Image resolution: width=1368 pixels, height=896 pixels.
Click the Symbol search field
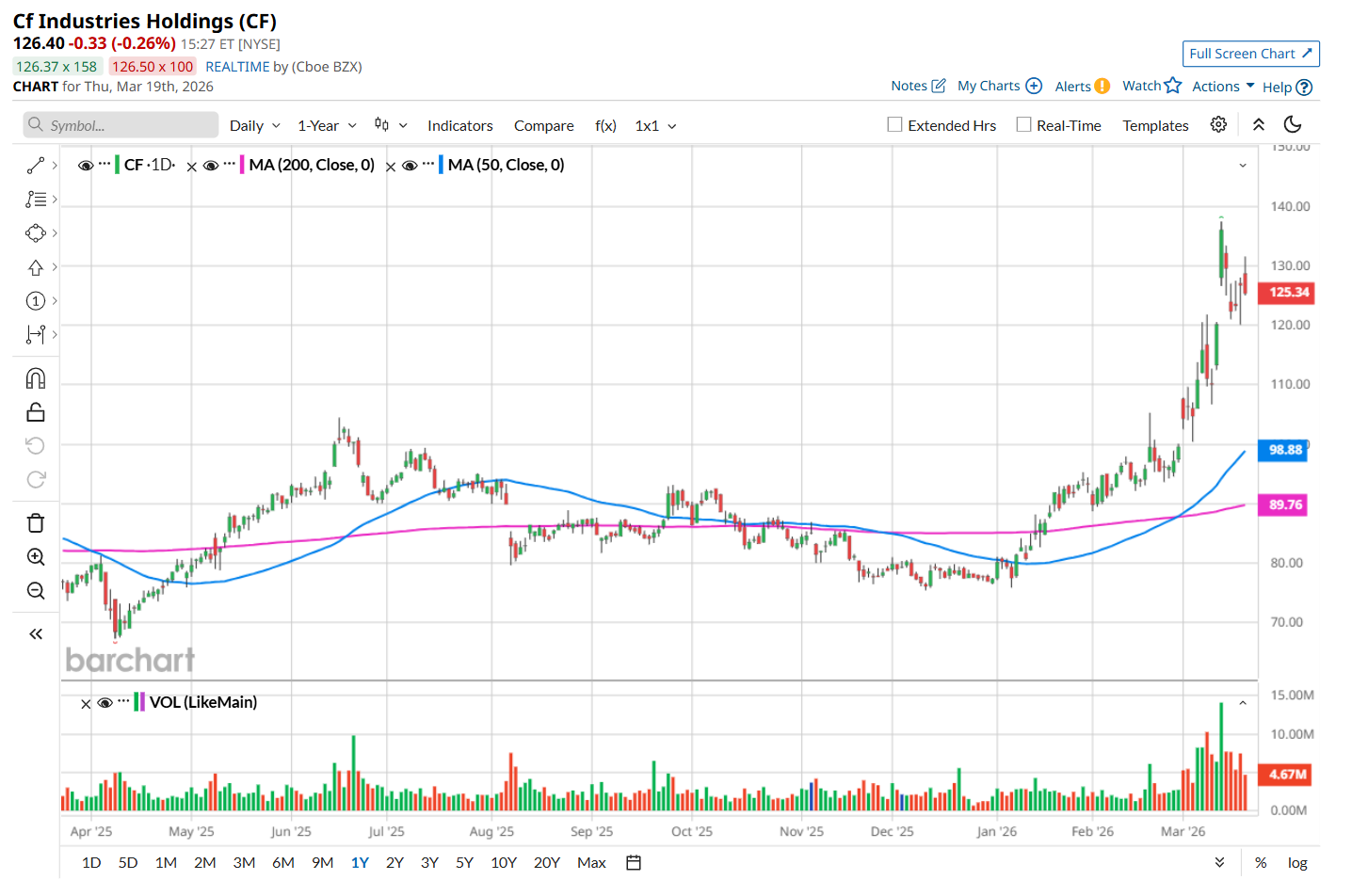pyautogui.click(x=122, y=125)
